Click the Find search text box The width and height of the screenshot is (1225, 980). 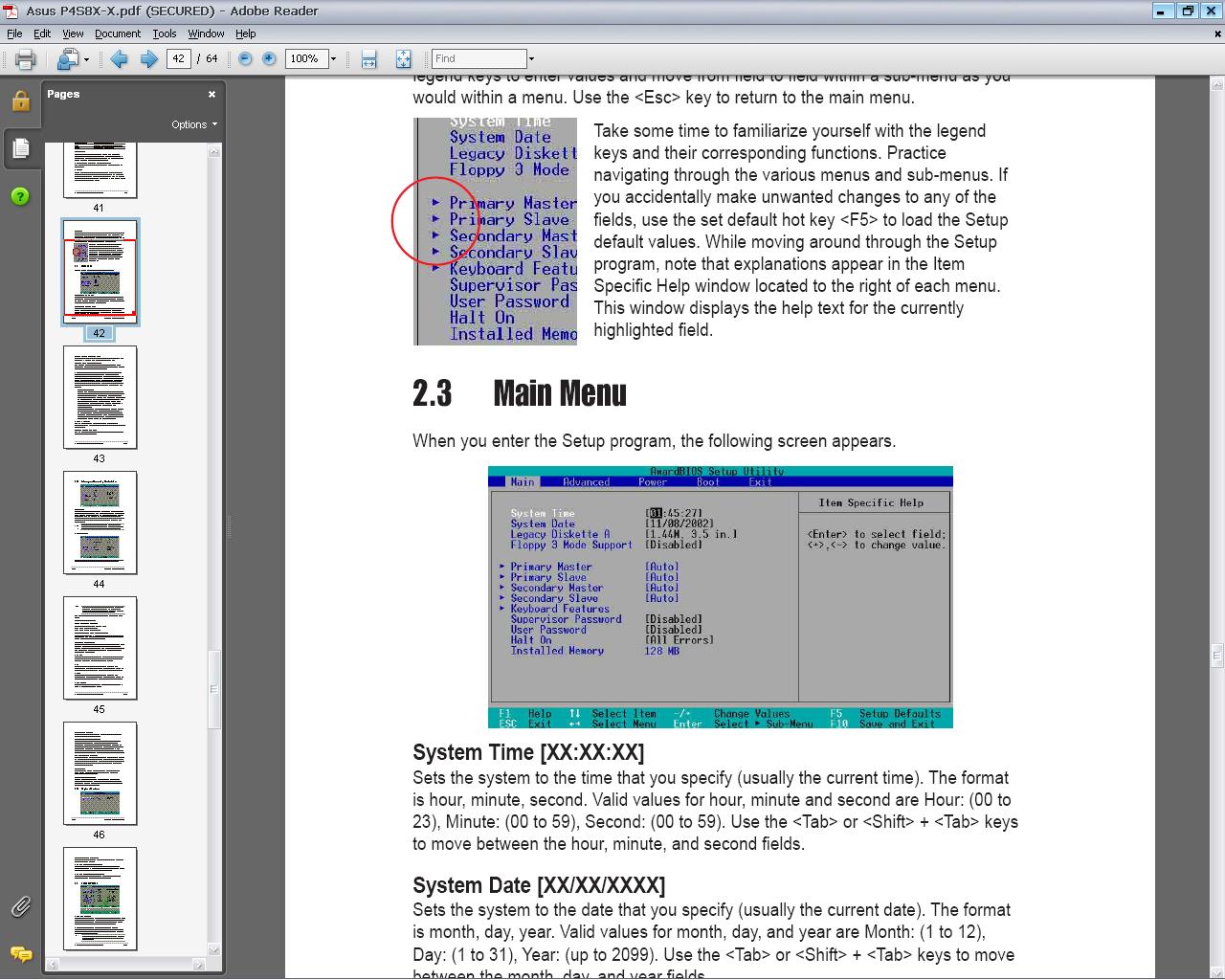click(479, 59)
